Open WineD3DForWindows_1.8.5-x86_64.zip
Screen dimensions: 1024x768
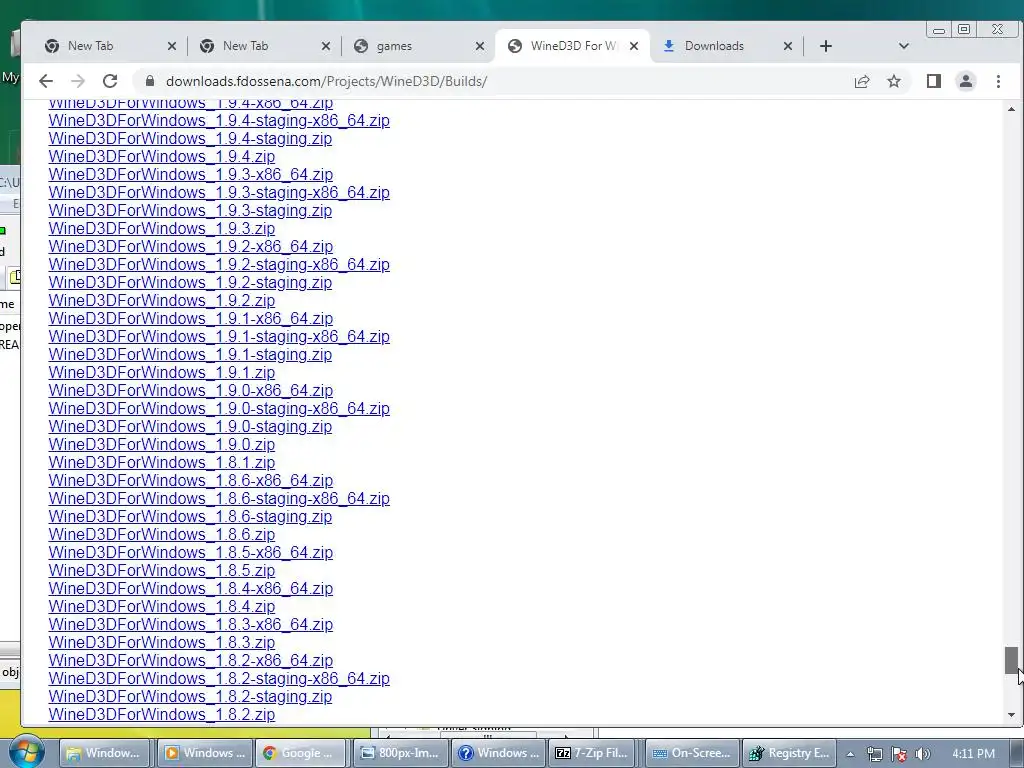[x=191, y=552]
